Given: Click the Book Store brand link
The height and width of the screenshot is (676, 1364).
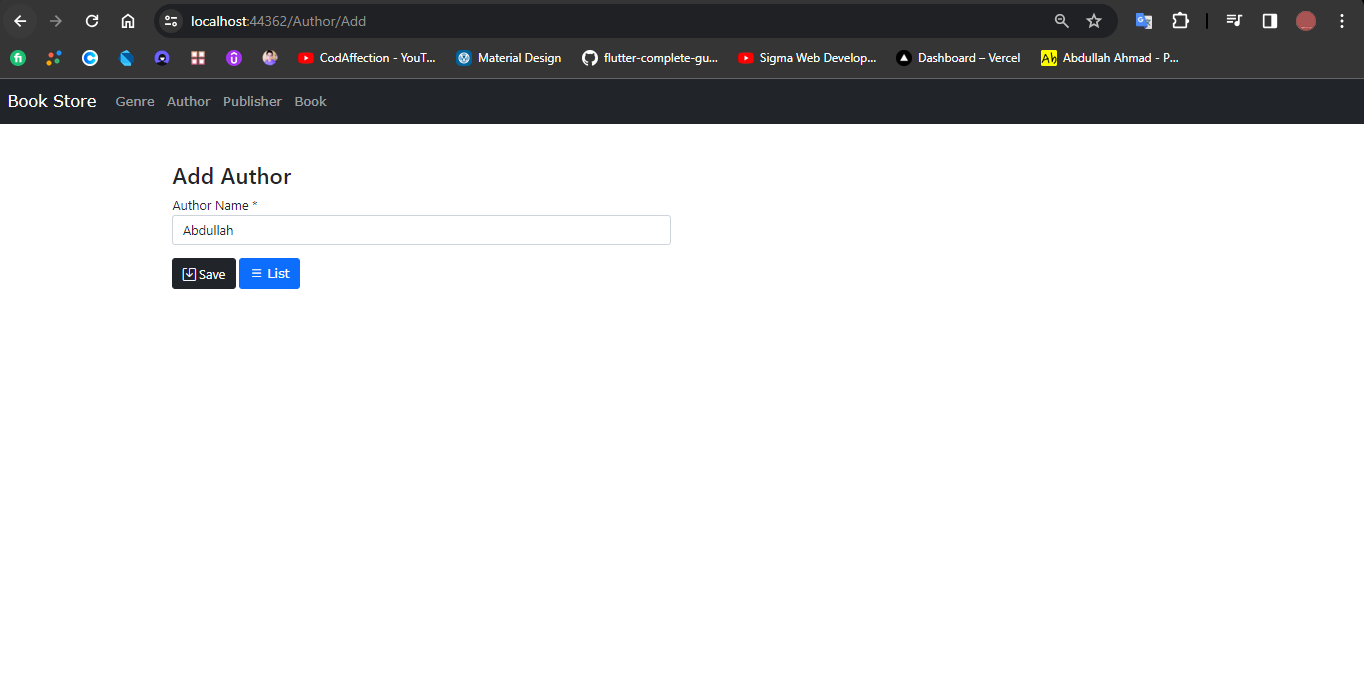Looking at the screenshot, I should coord(52,101).
